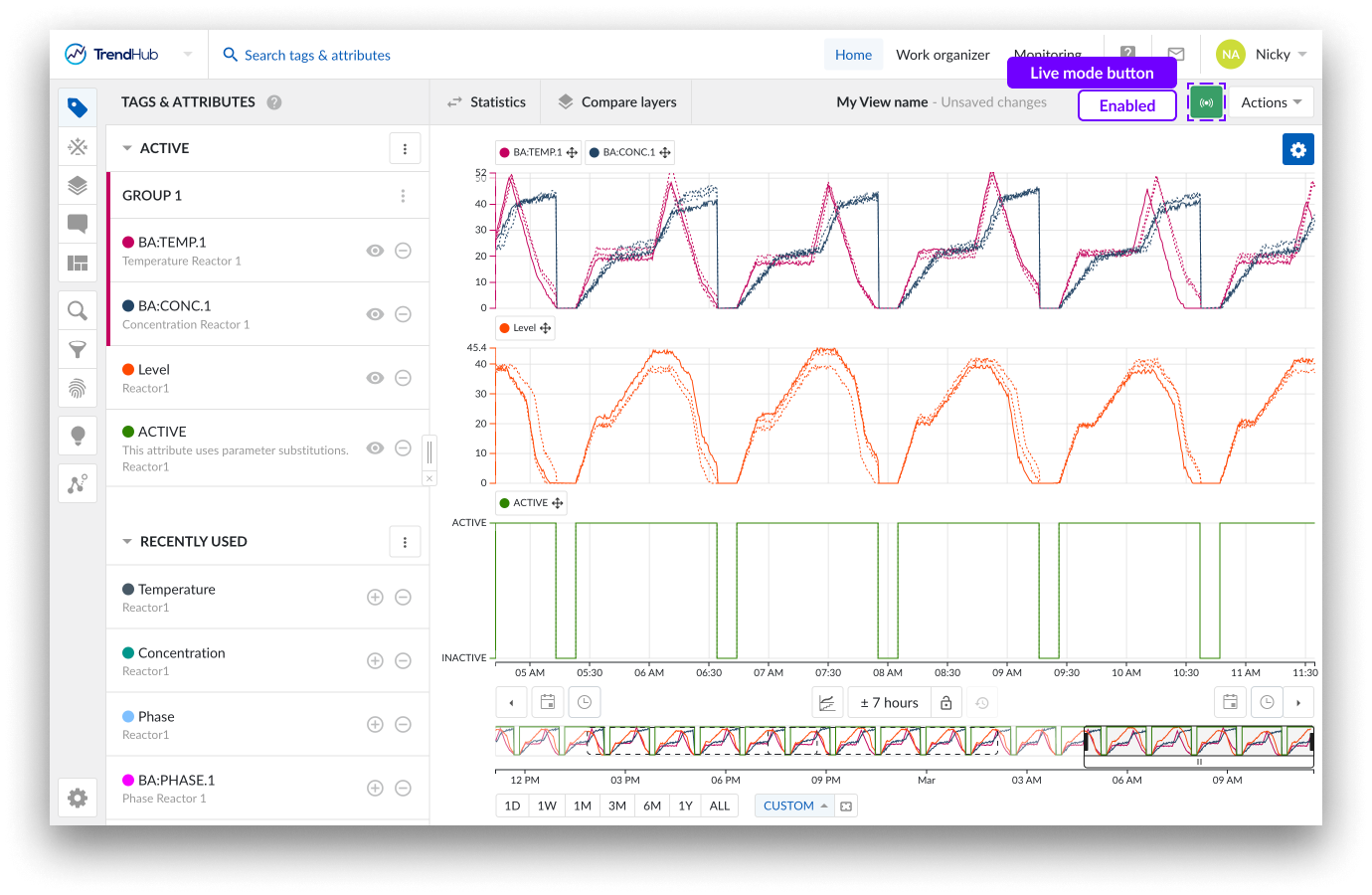Click the Search tags & attributes field
The height and width of the screenshot is (895, 1372).
click(317, 55)
